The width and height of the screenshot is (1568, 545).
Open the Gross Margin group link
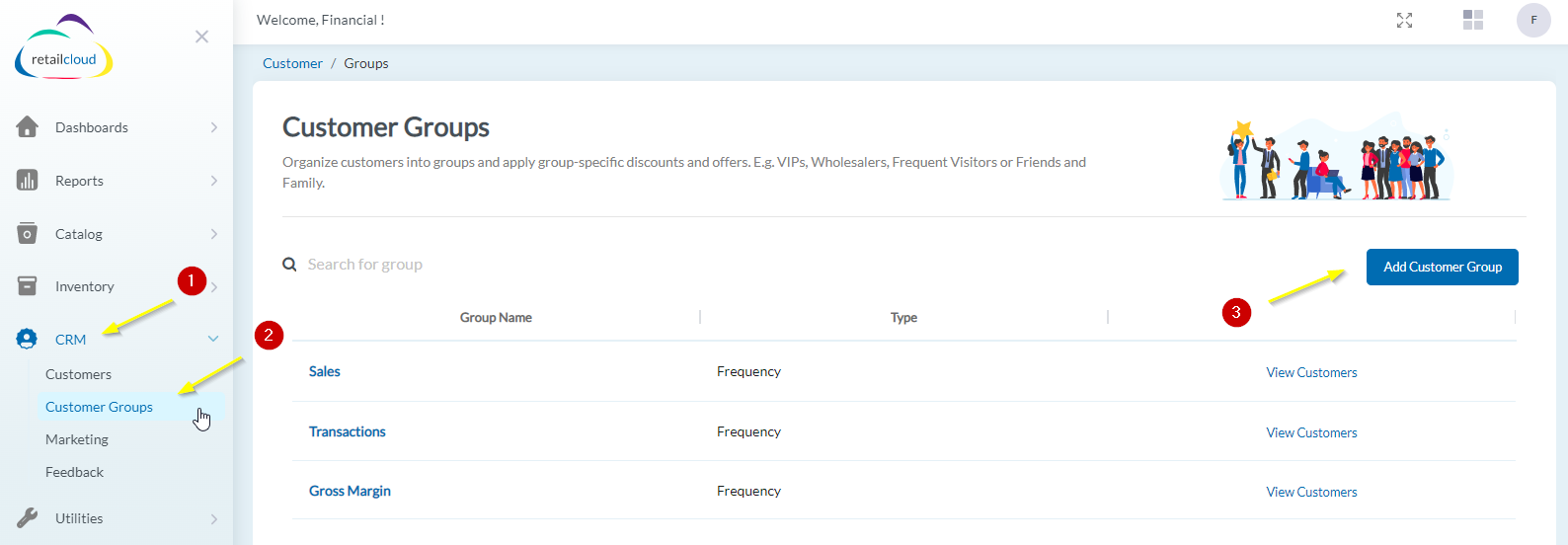pos(350,491)
